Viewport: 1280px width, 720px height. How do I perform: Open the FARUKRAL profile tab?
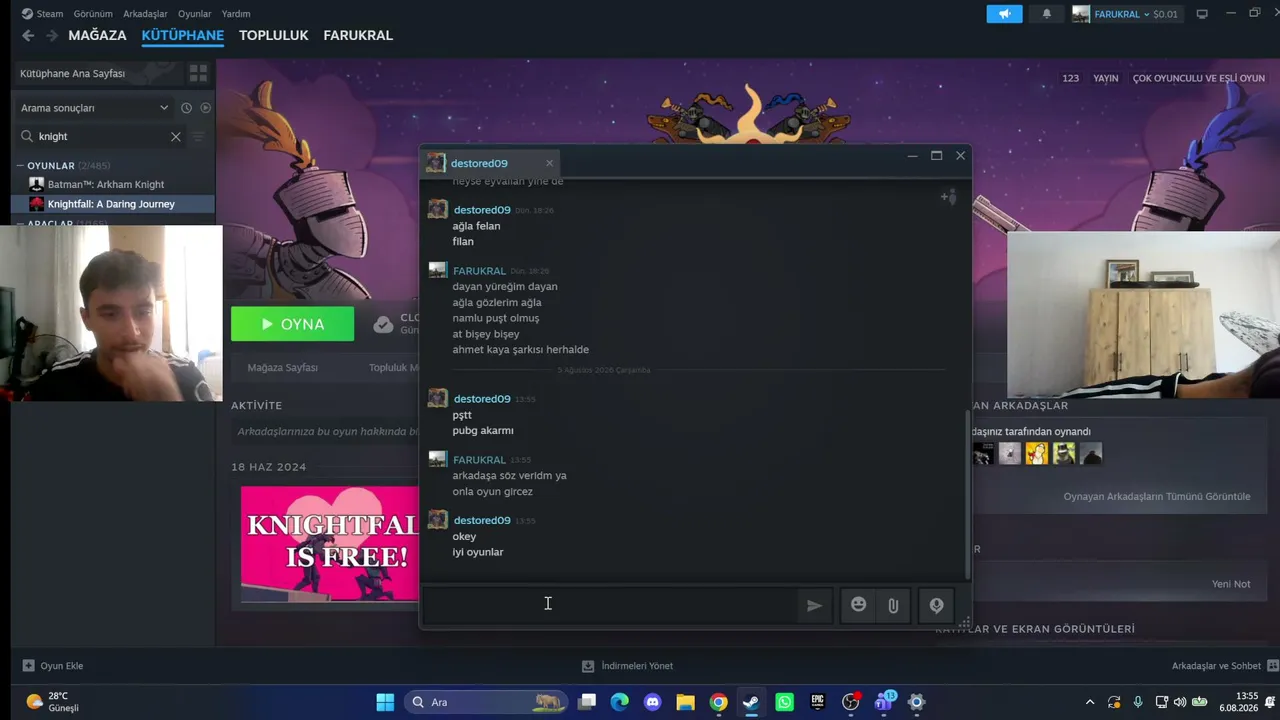pyautogui.click(x=358, y=35)
